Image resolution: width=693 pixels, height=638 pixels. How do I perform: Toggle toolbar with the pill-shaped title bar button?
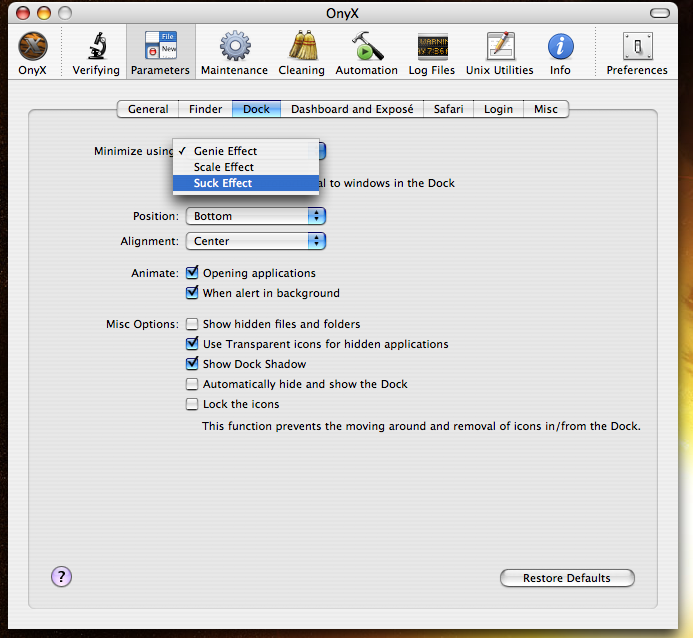click(x=659, y=13)
